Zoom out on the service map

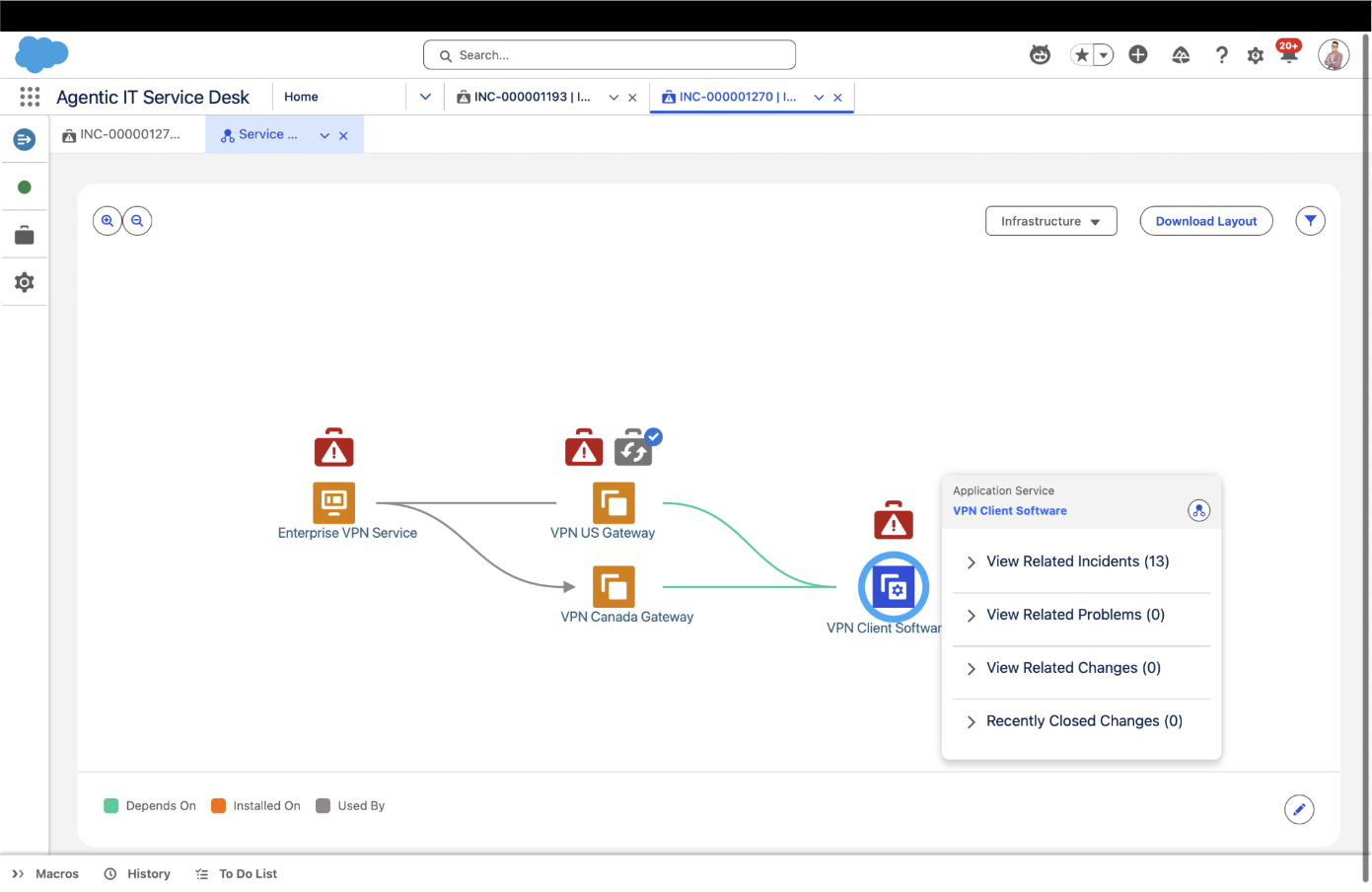[137, 221]
